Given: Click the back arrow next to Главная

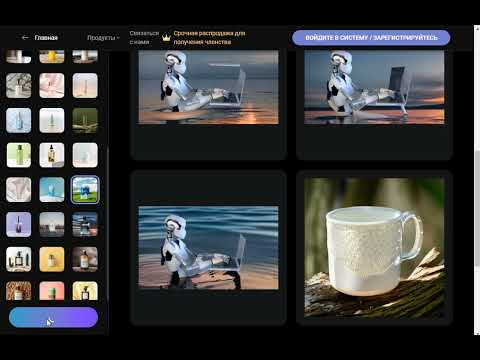Looking at the screenshot, I should pos(25,38).
